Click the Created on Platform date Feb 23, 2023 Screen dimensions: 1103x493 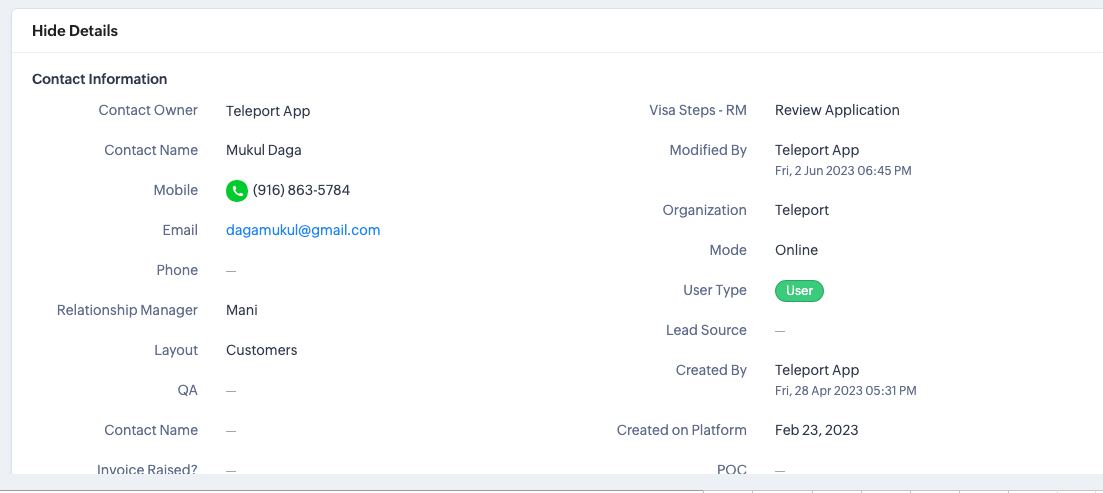[x=816, y=430]
